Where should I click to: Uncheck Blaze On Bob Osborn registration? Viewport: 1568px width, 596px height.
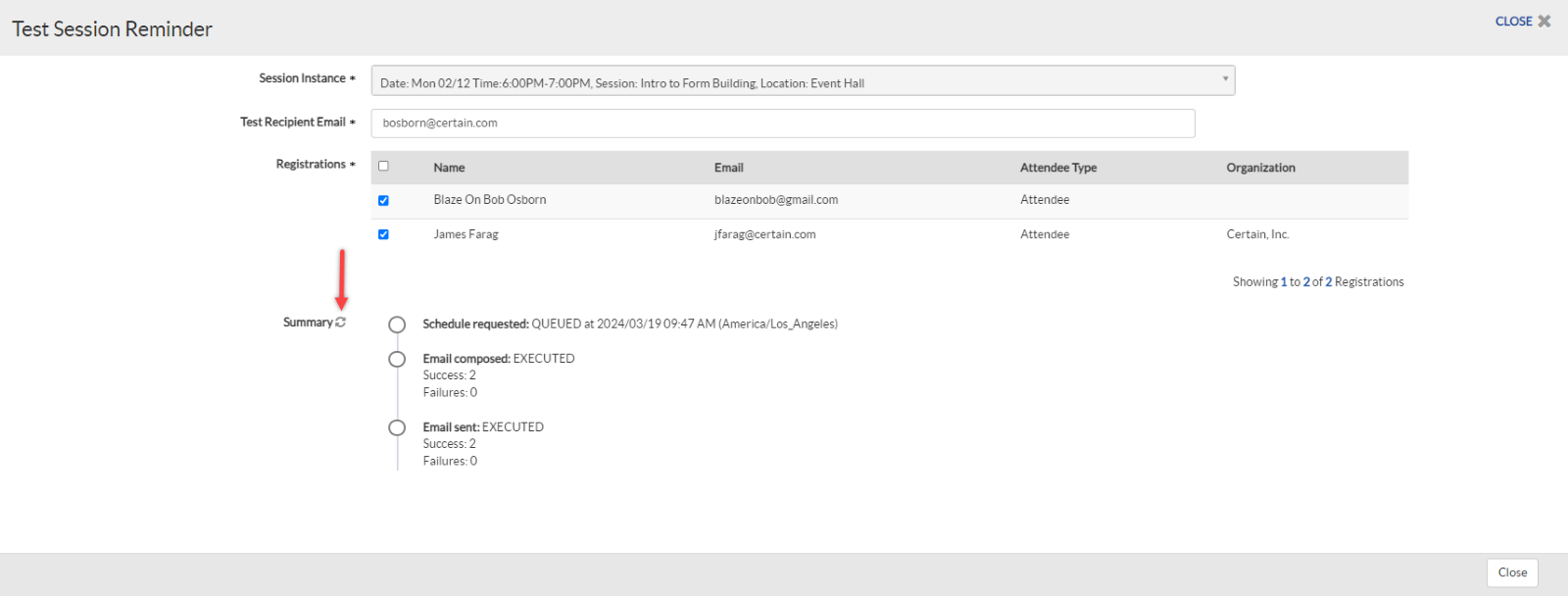click(x=383, y=200)
